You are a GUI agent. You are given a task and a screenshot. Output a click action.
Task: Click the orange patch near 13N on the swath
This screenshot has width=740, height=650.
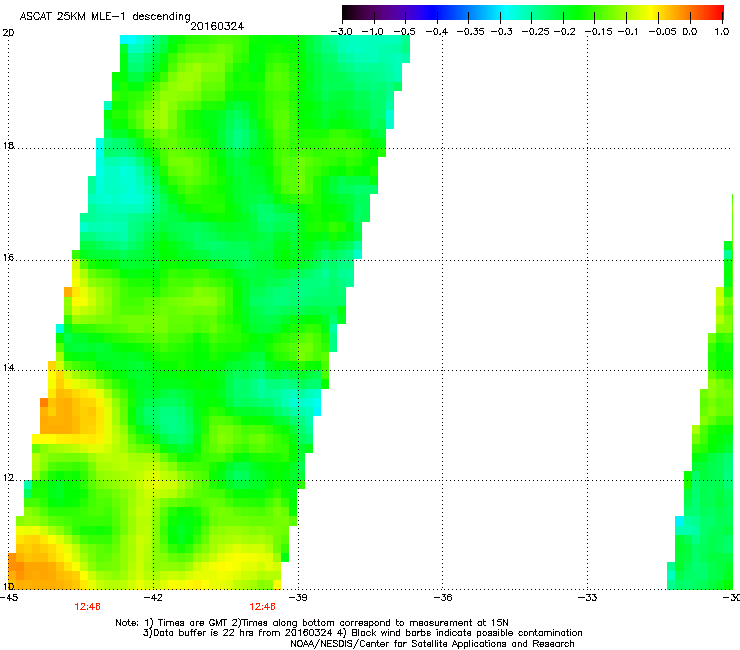coord(71,414)
